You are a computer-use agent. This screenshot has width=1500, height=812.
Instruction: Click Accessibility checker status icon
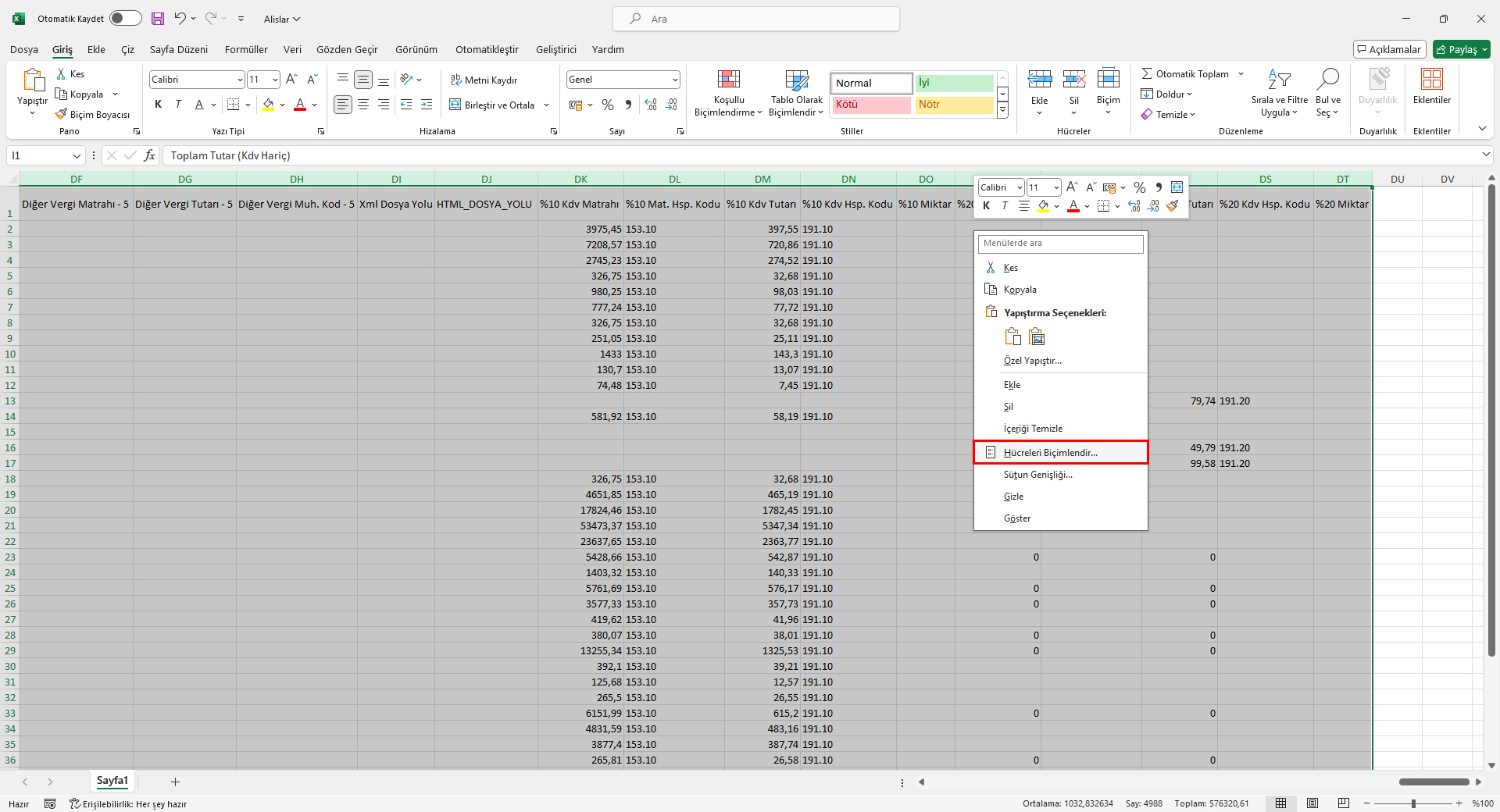point(75,803)
